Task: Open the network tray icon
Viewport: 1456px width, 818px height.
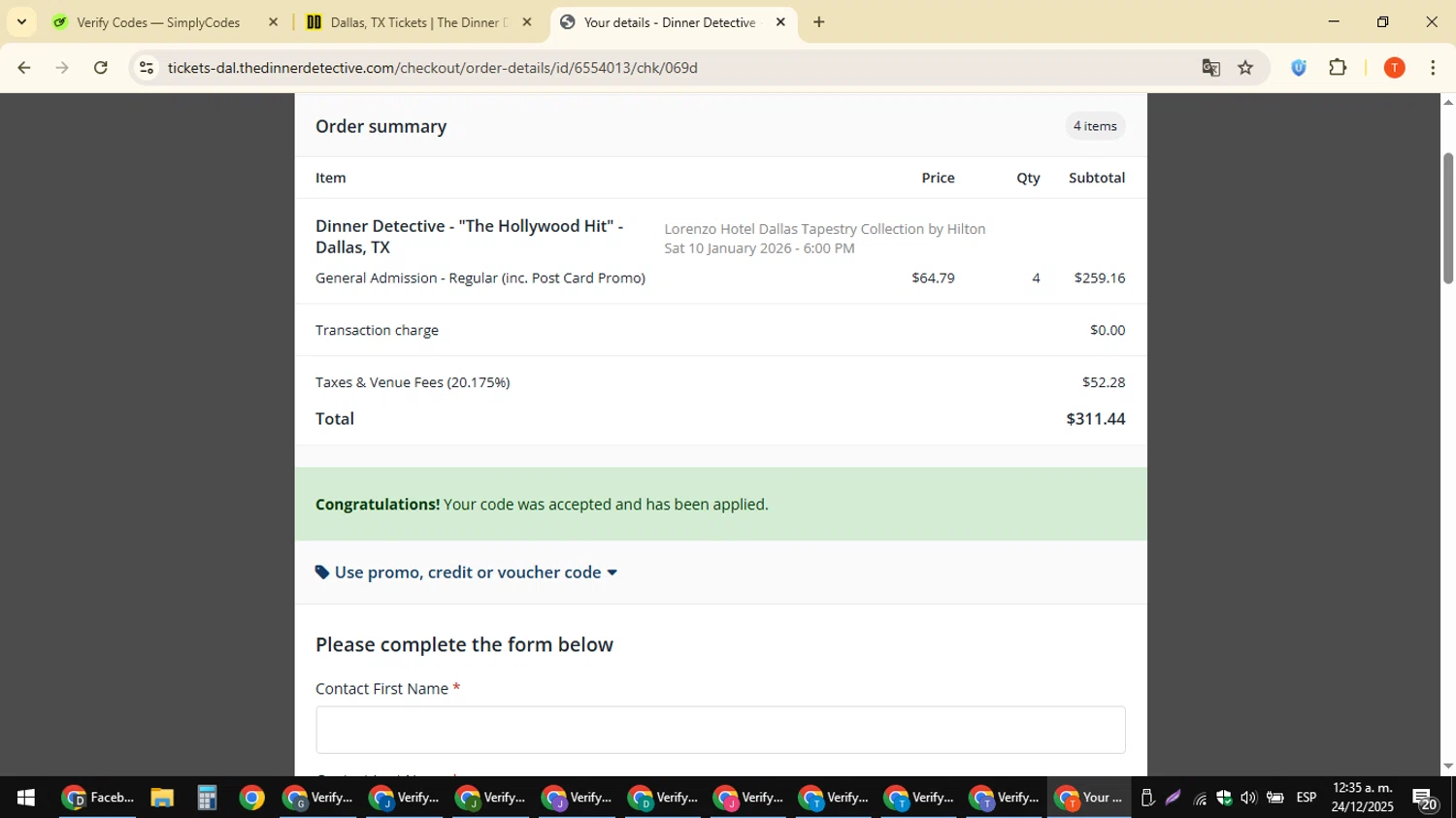Action: tap(1200, 799)
